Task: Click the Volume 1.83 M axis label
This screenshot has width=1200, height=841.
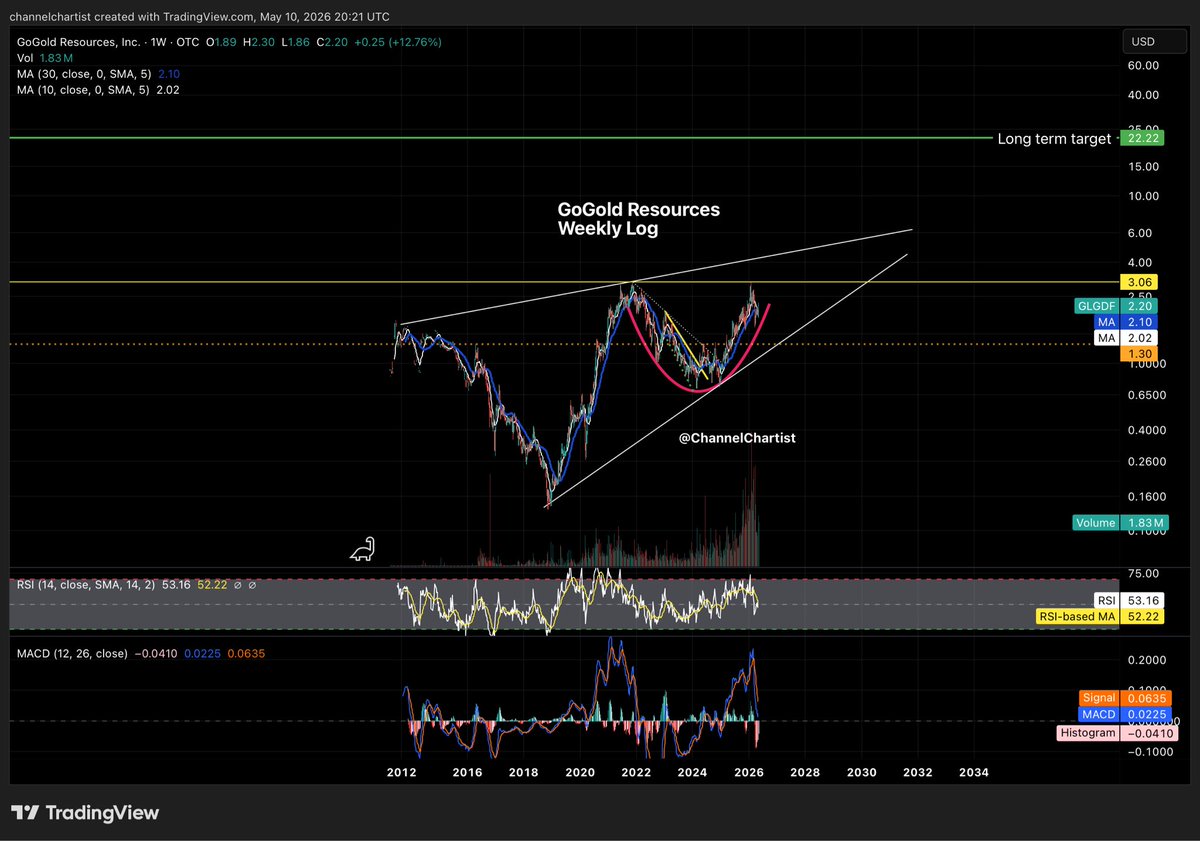Action: [1120, 522]
